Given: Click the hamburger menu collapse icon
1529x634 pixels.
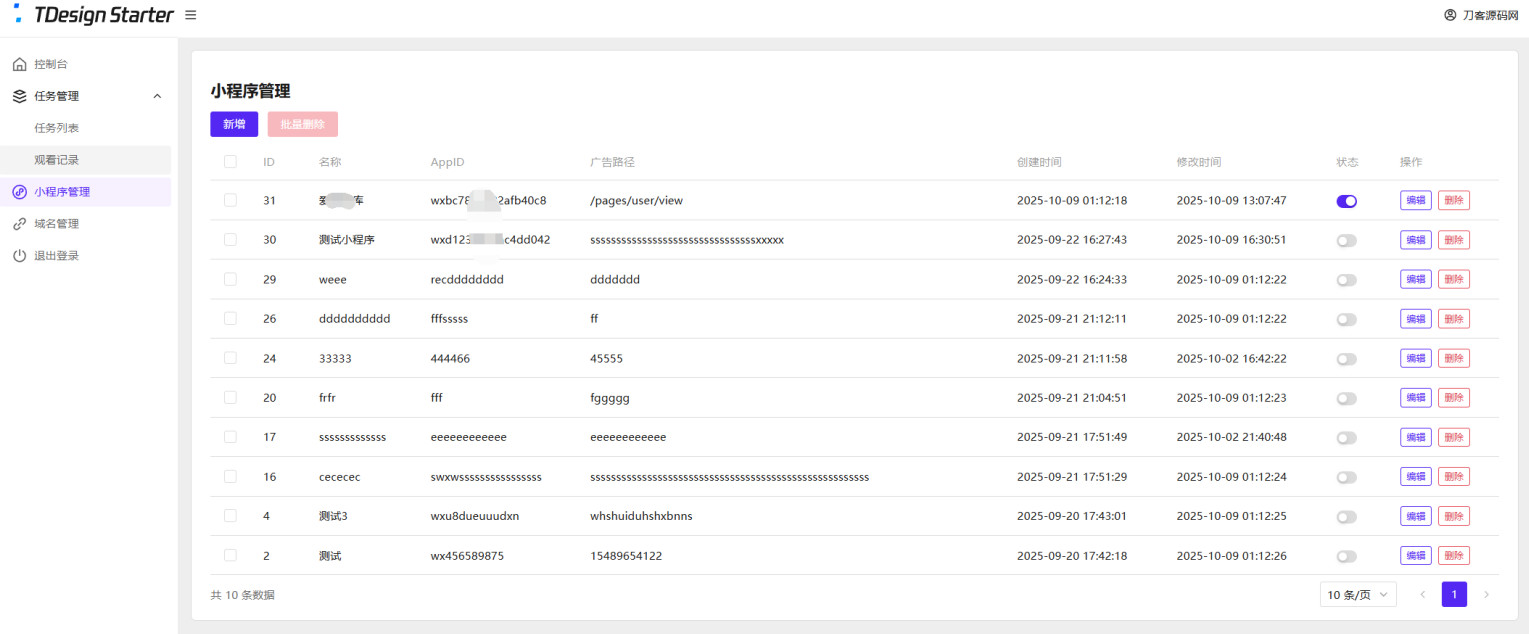Looking at the screenshot, I should pyautogui.click(x=191, y=15).
